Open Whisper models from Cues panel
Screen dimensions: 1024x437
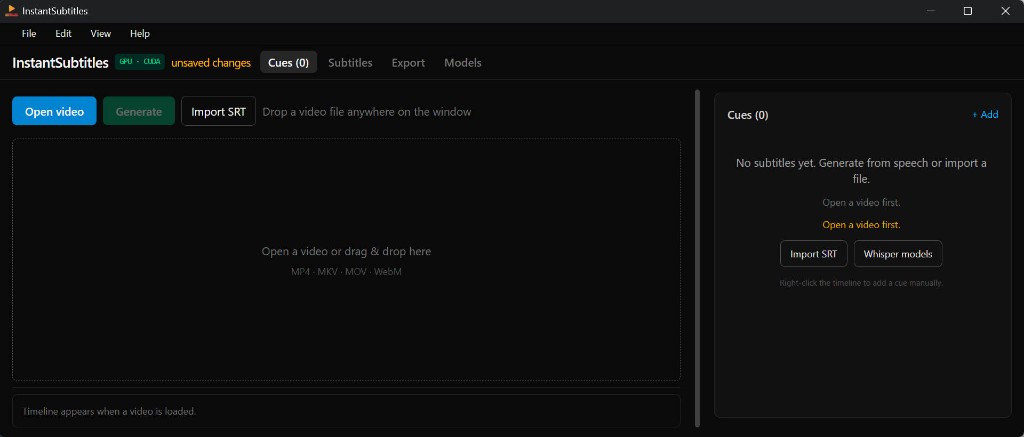(x=898, y=253)
